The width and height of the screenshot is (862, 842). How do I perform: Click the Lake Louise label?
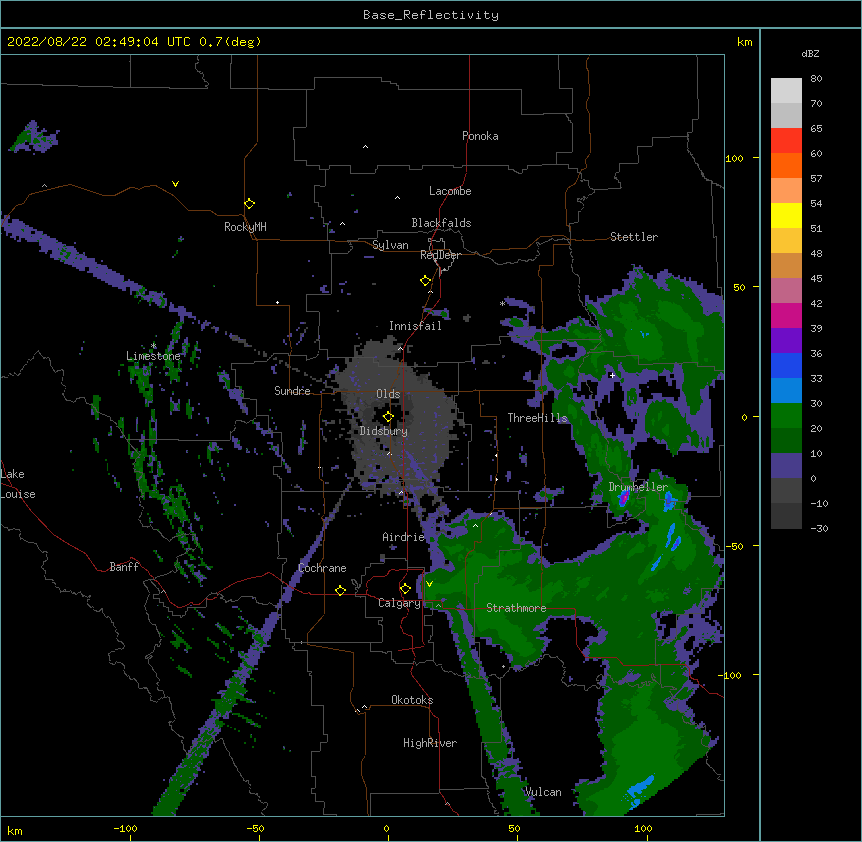point(18,484)
